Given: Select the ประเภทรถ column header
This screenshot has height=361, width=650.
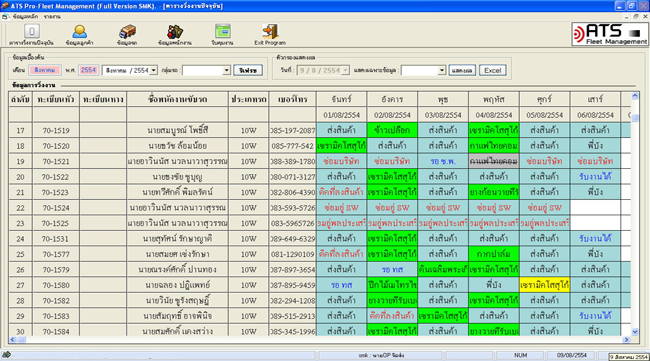Looking at the screenshot, I should pyautogui.click(x=249, y=99).
